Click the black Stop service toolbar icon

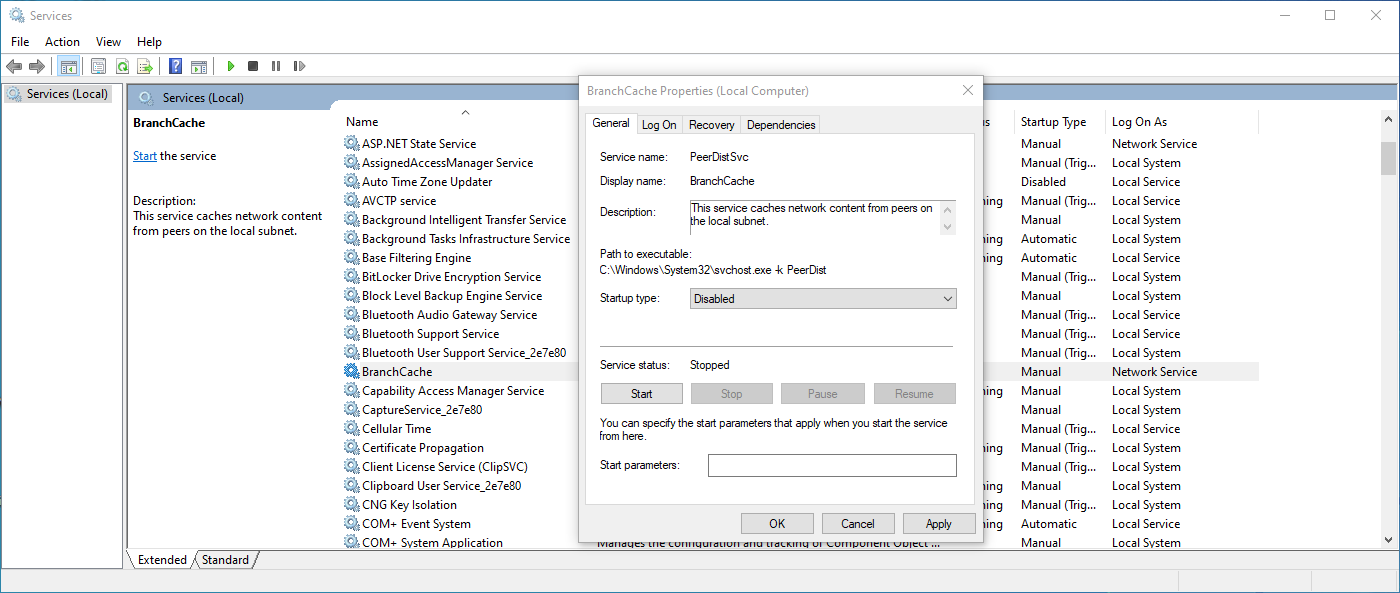click(x=252, y=66)
